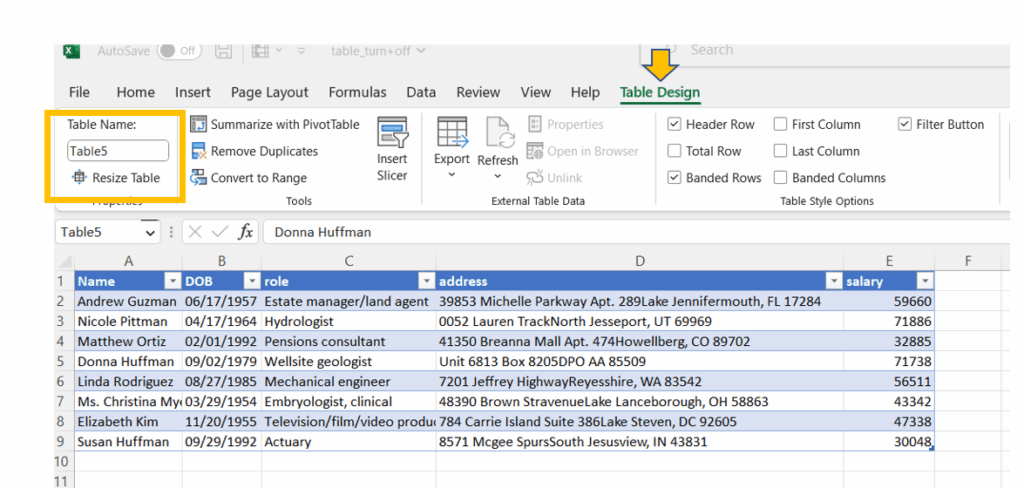Image resolution: width=1024 pixels, height=488 pixels.
Task: Select cell showing salary 32885
Action: point(888,341)
